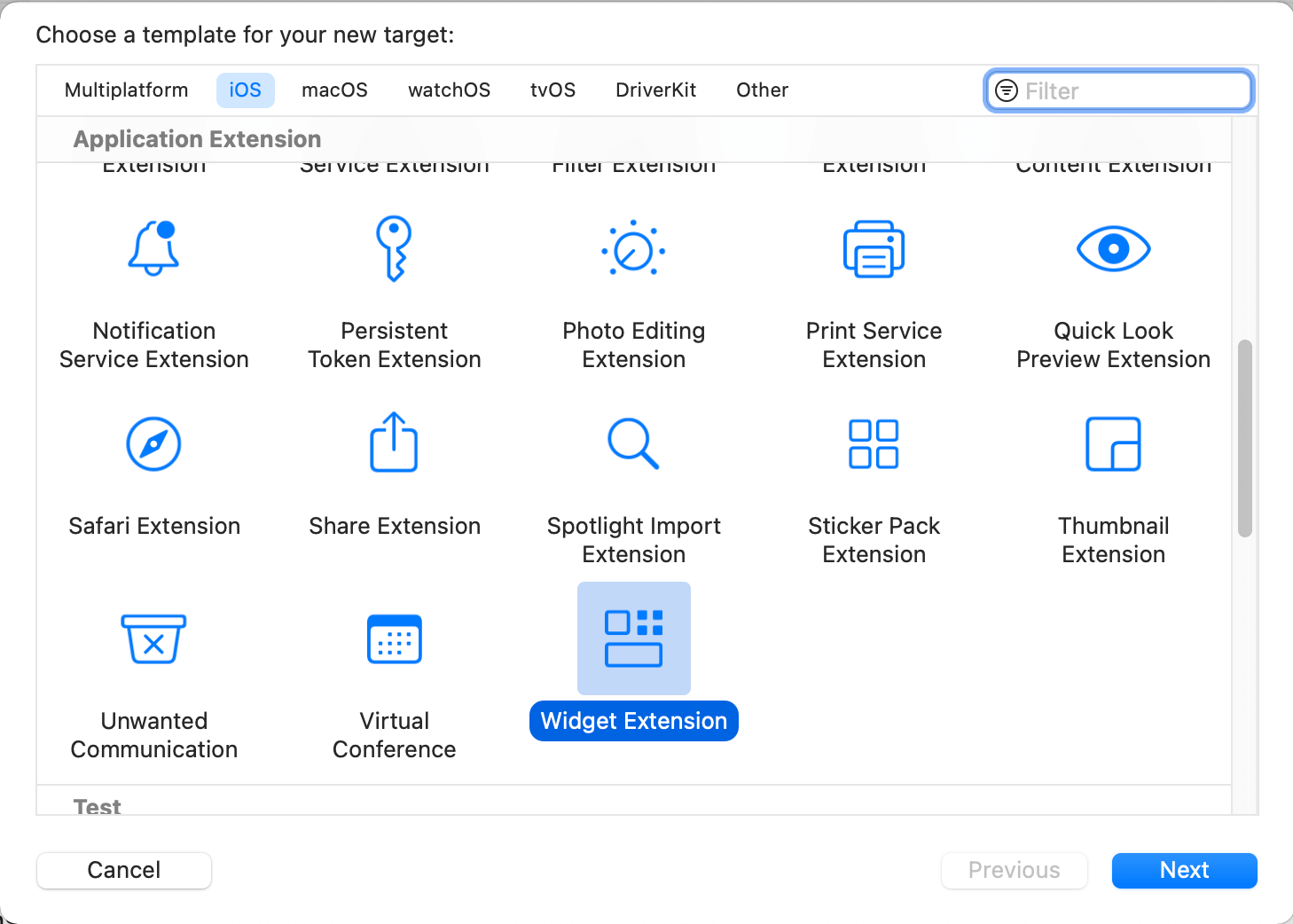This screenshot has width=1293, height=924.
Task: Pick the Unwanted Communication template icon
Action: (153, 638)
